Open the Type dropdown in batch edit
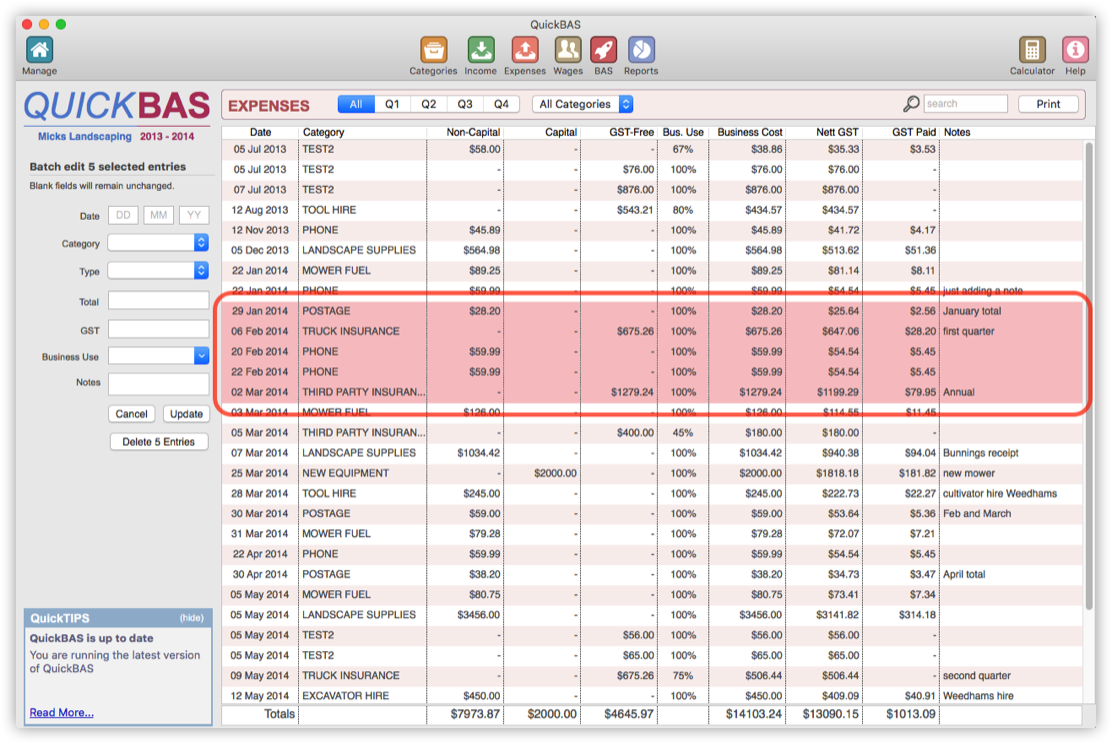The image size is (1112, 744). 158,271
